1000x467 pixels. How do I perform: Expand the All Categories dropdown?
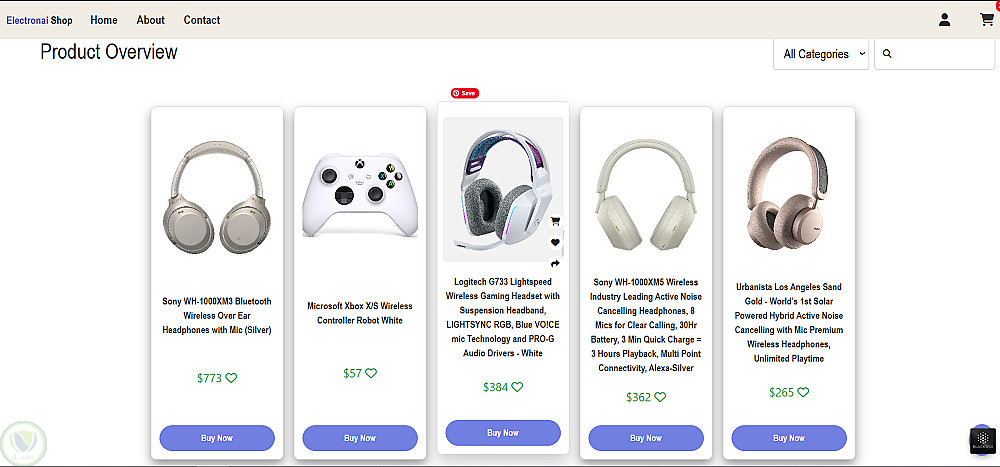click(x=820, y=54)
